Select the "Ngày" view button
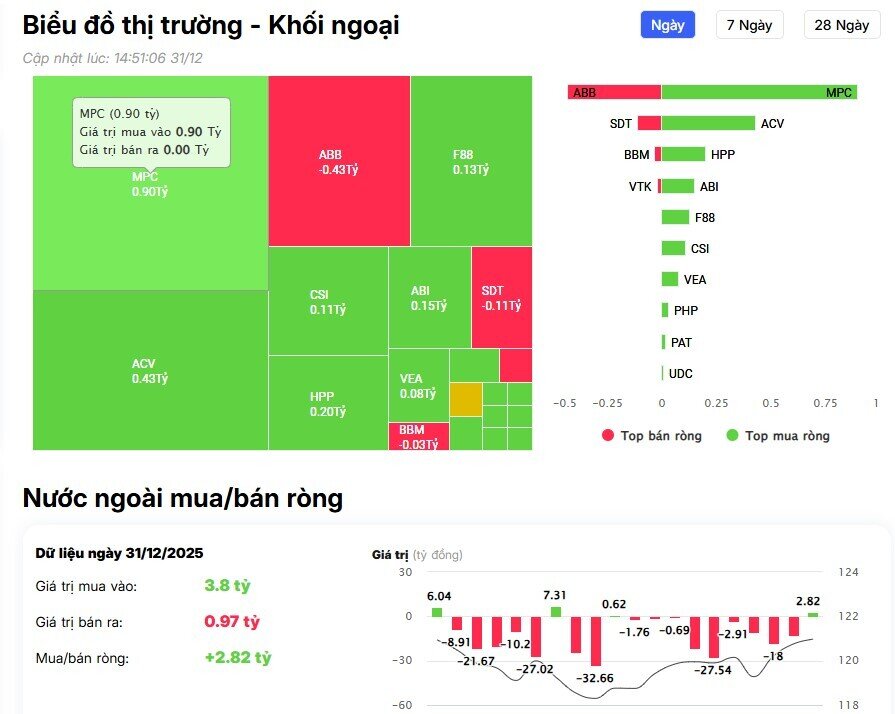The image size is (895, 714). 666,25
